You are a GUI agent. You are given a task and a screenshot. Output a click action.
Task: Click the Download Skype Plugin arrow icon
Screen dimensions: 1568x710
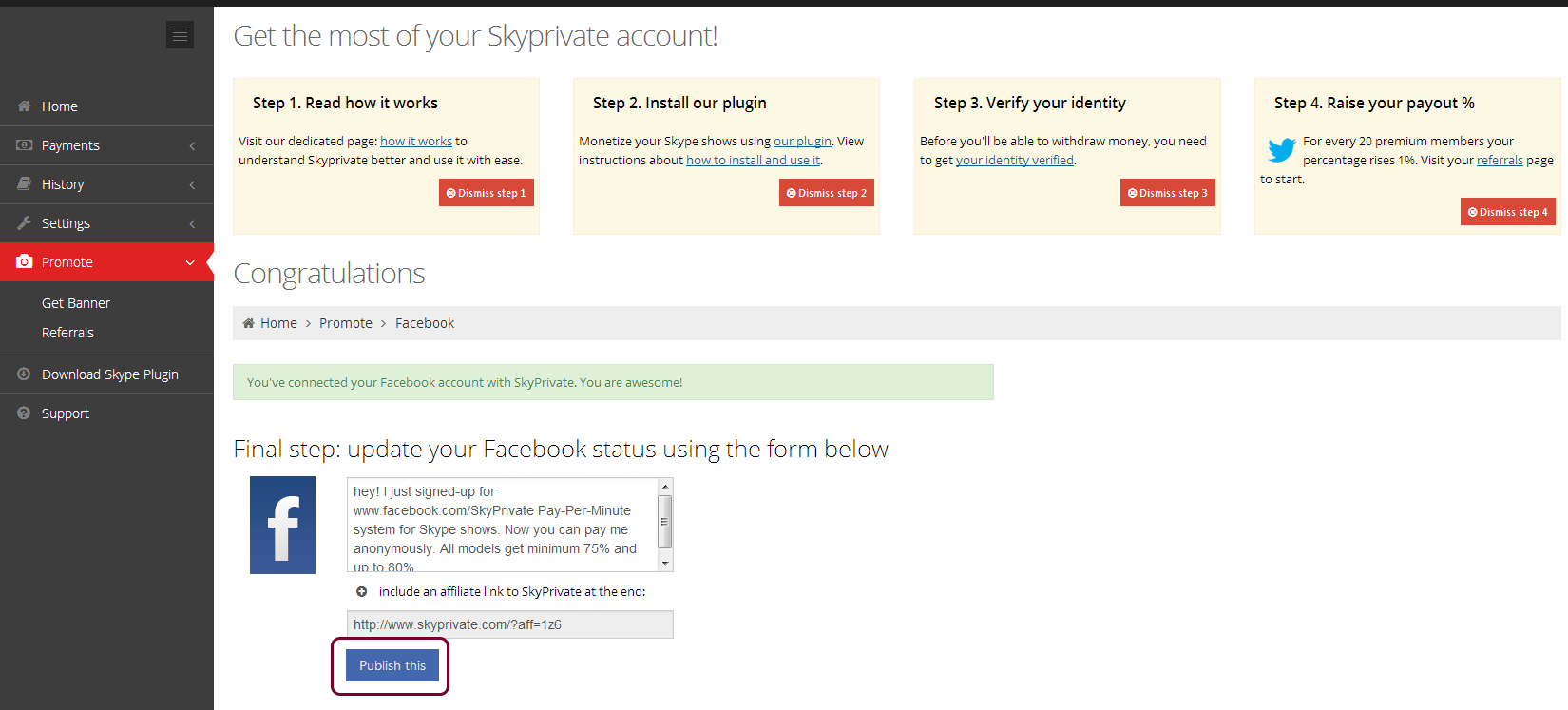click(24, 374)
